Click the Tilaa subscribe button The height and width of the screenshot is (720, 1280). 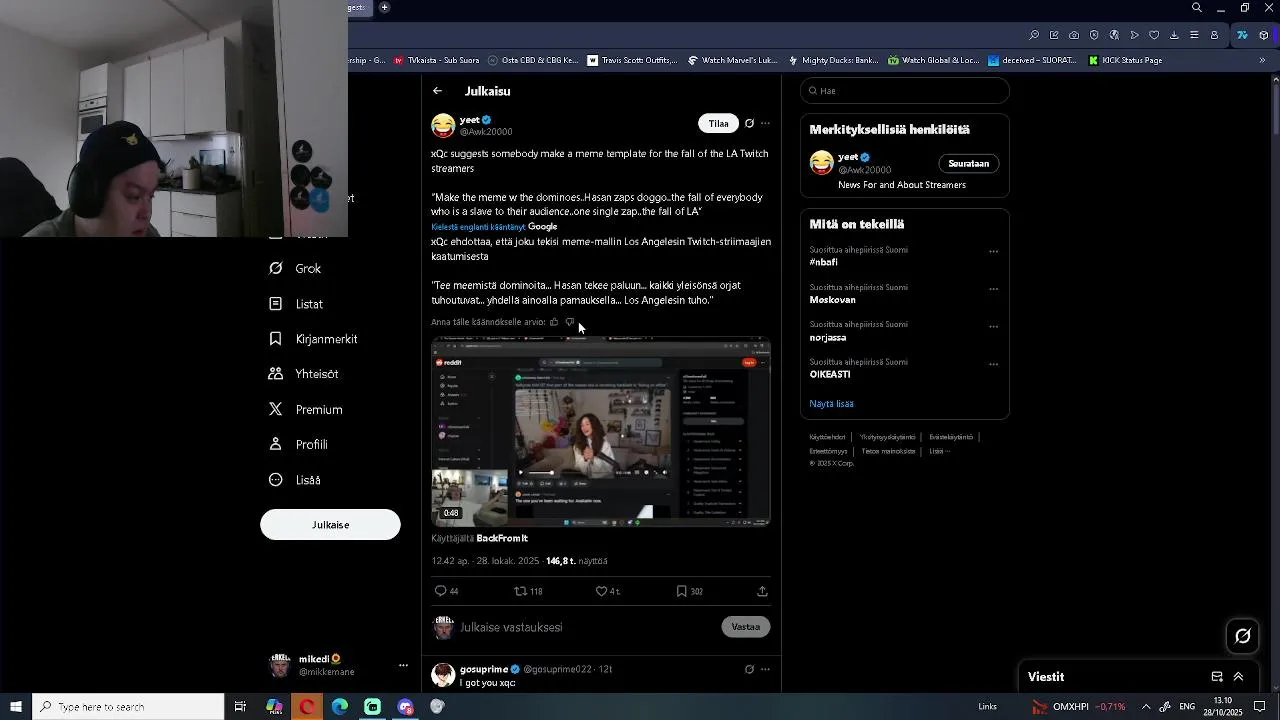click(x=718, y=124)
